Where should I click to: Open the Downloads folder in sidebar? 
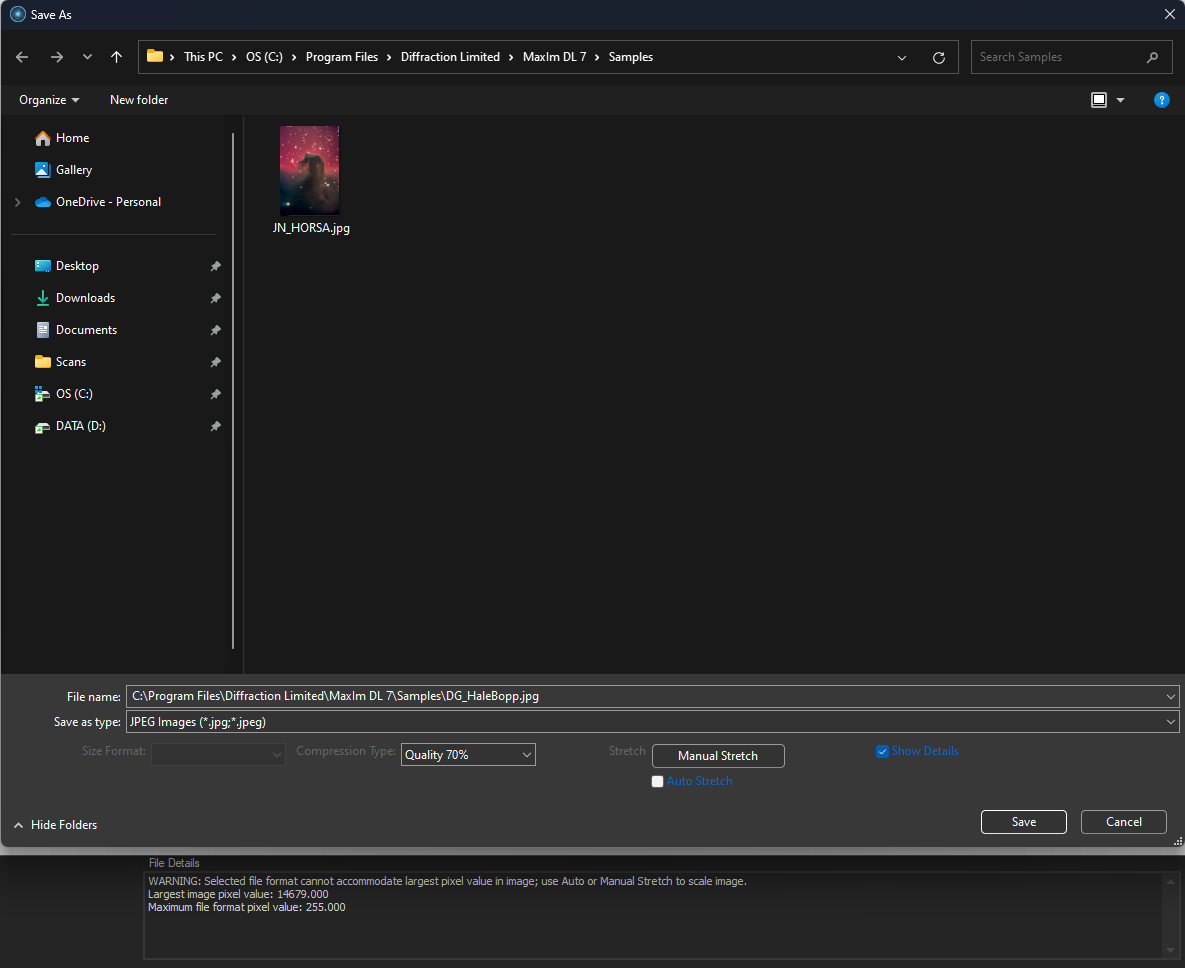(85, 298)
